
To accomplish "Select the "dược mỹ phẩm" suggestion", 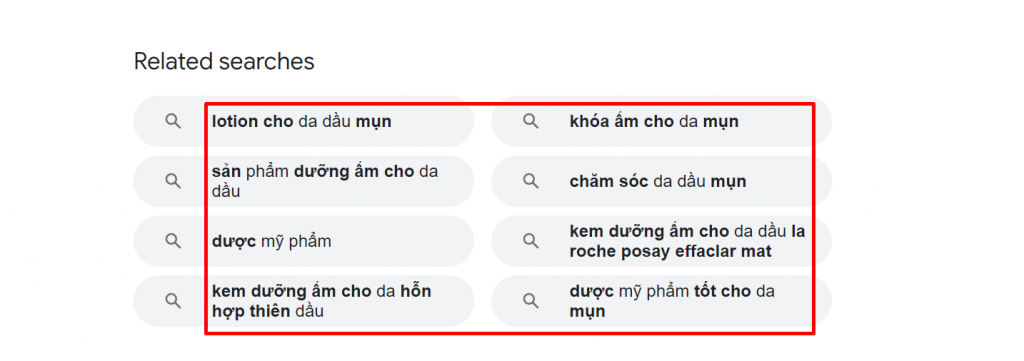I will [x=304, y=242].
